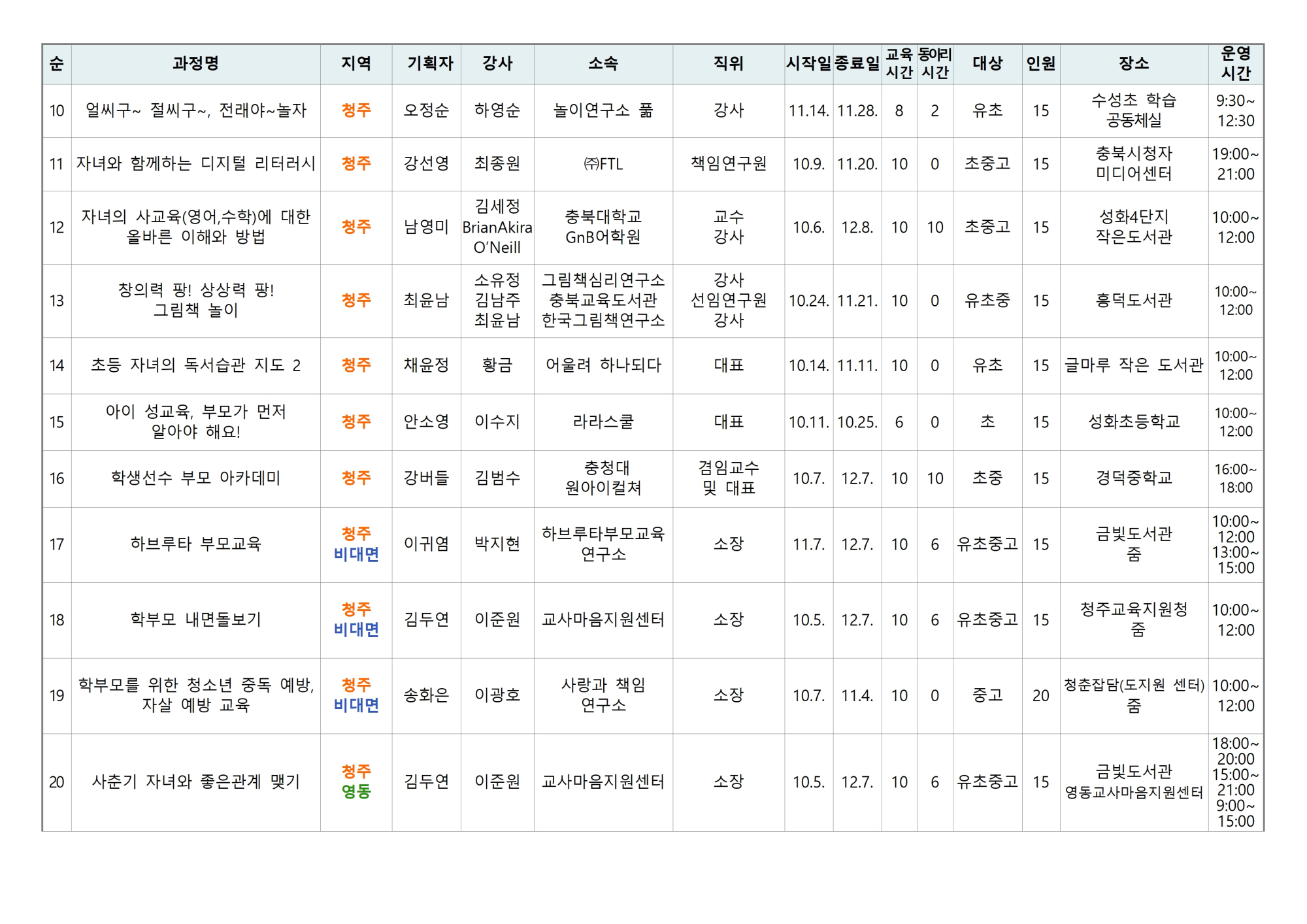Click position 책임연구원
The height and width of the screenshot is (924, 1307).
[x=729, y=163]
